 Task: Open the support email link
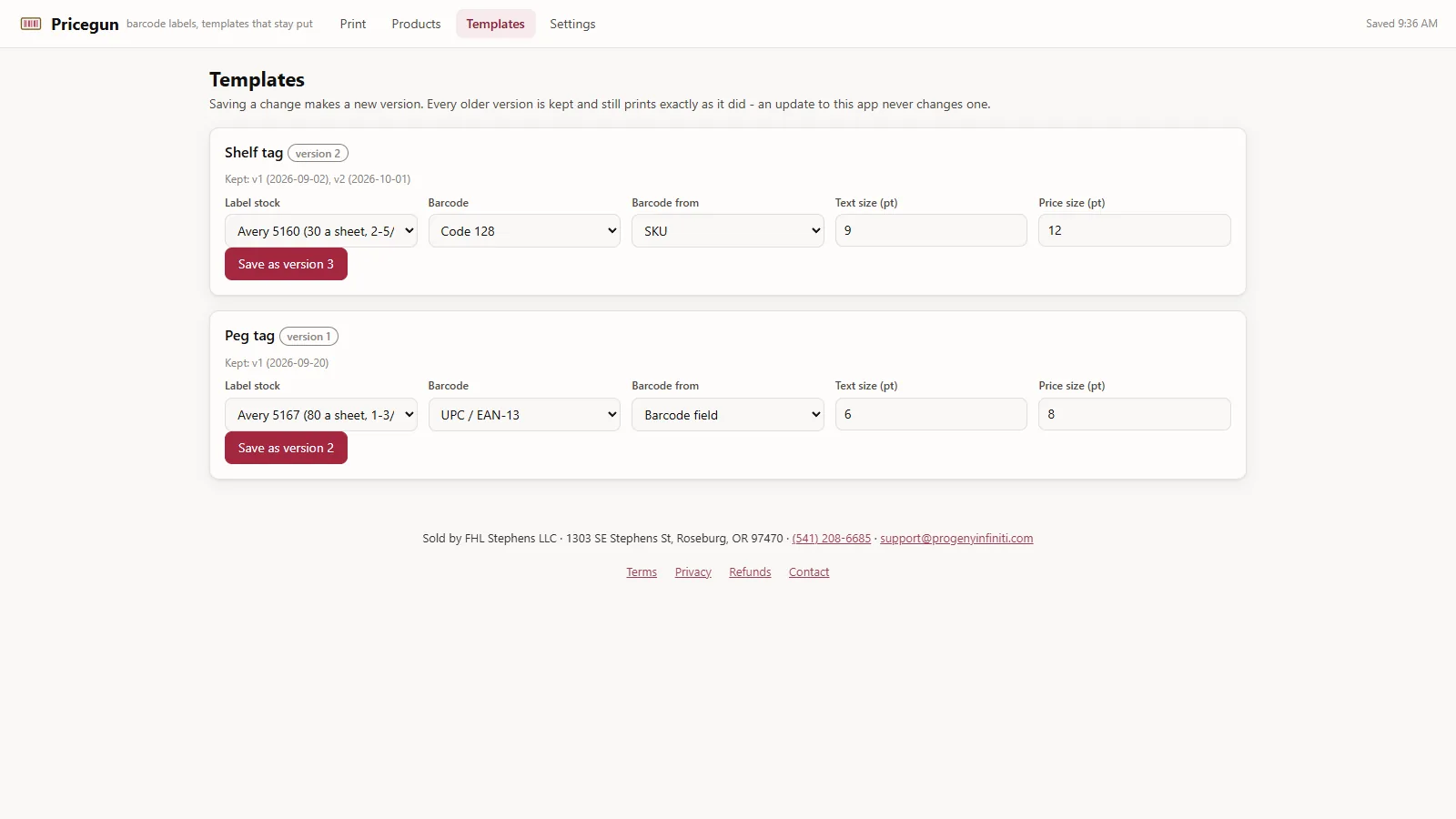click(956, 538)
